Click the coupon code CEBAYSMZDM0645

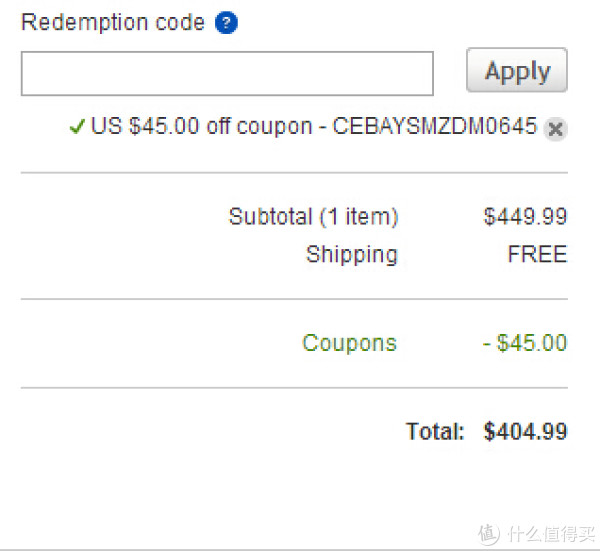click(435, 126)
